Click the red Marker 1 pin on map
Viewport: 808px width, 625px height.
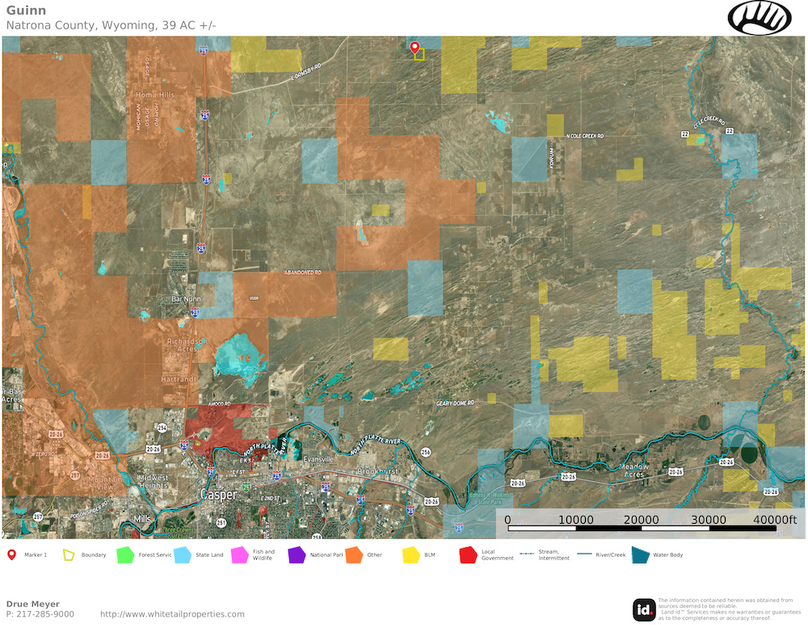[x=415, y=46]
